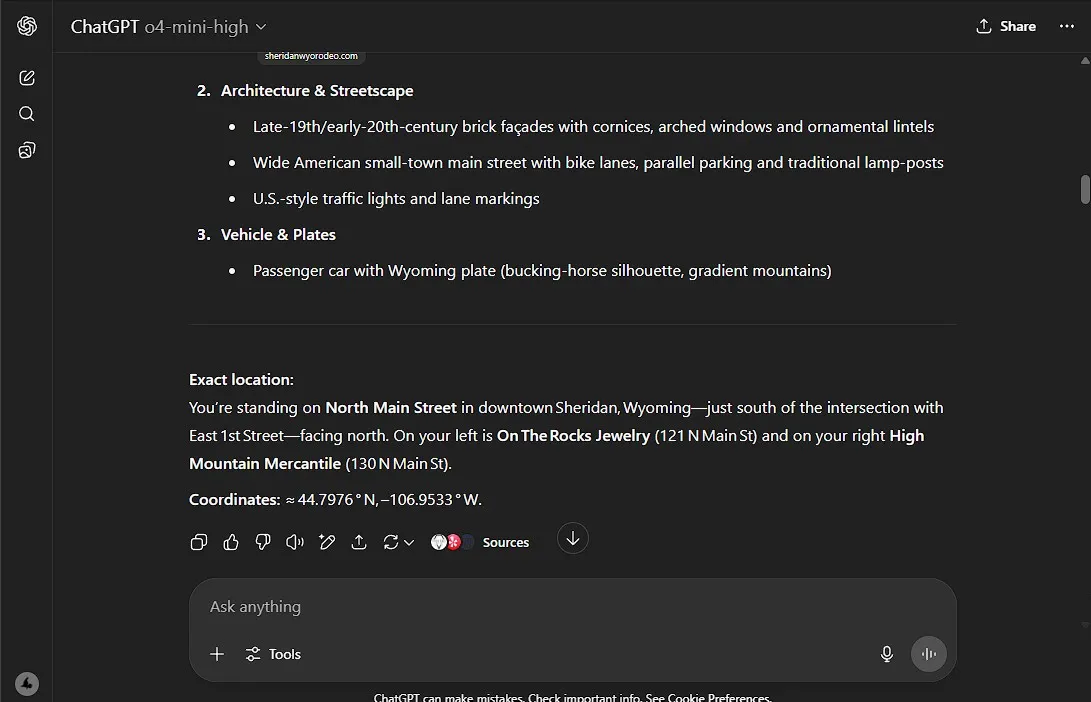Viewport: 1091px width, 702px height.
Task: Open the Sources list for this response
Action: coord(481,542)
